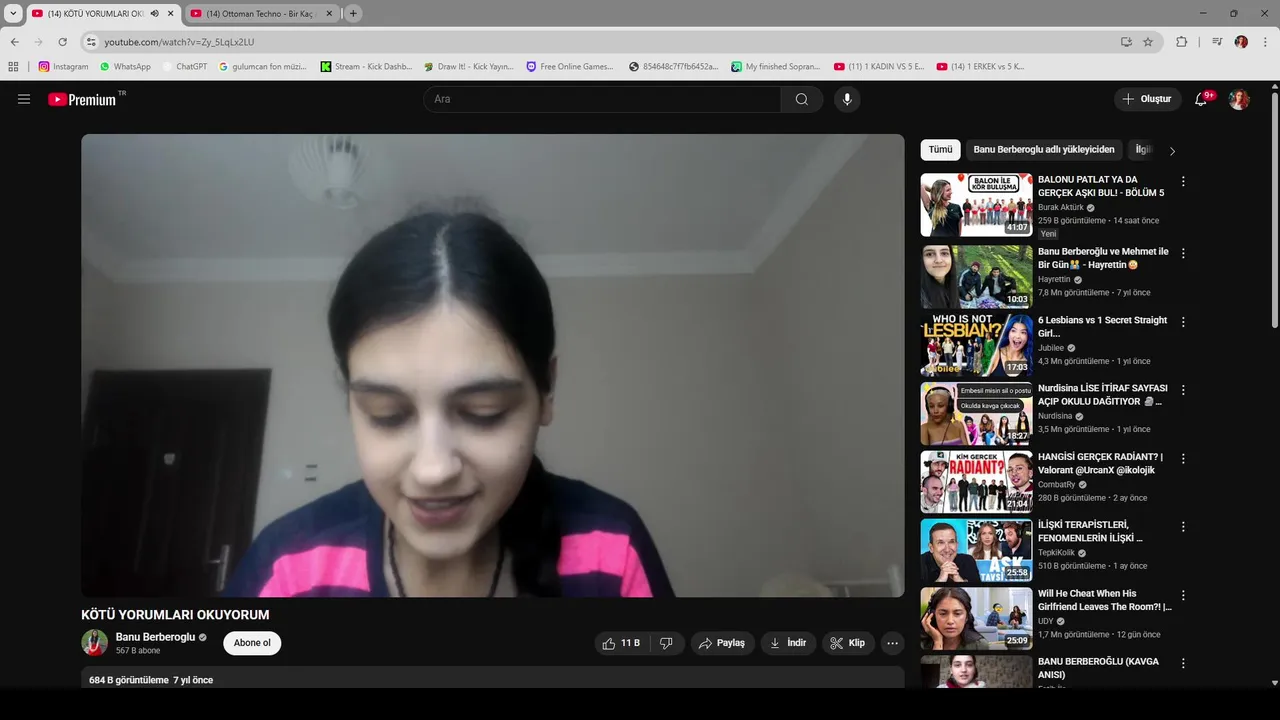Viewport: 1280px width, 720px height.
Task: Open Will He Cheat video thumbnail
Action: (x=976, y=618)
